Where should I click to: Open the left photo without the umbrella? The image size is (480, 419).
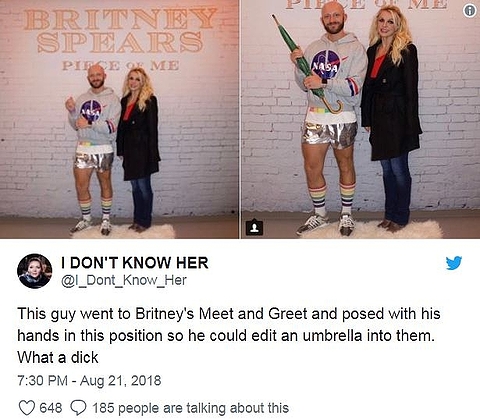click(119, 119)
